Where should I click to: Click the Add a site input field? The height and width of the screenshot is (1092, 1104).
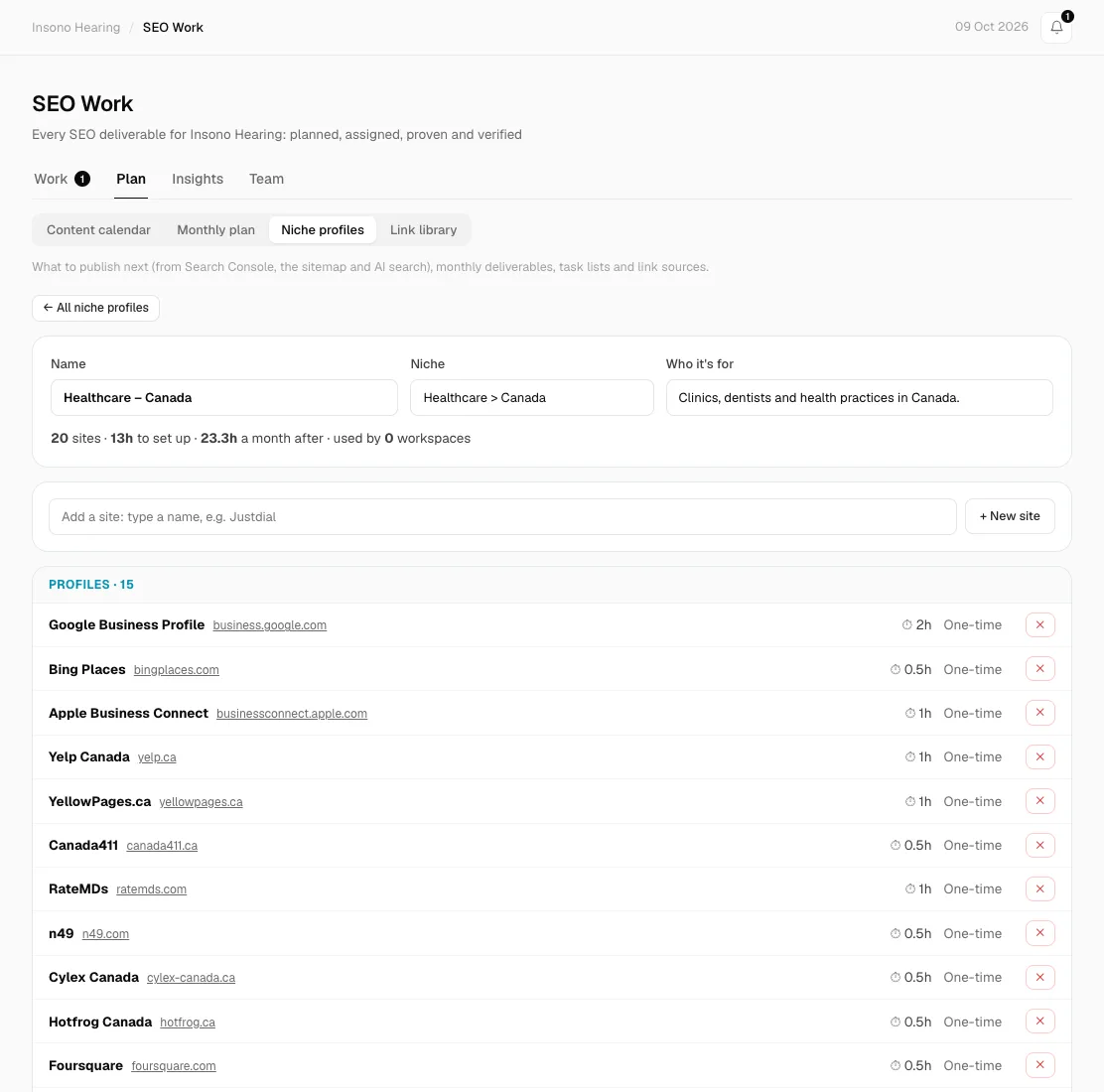point(502,517)
